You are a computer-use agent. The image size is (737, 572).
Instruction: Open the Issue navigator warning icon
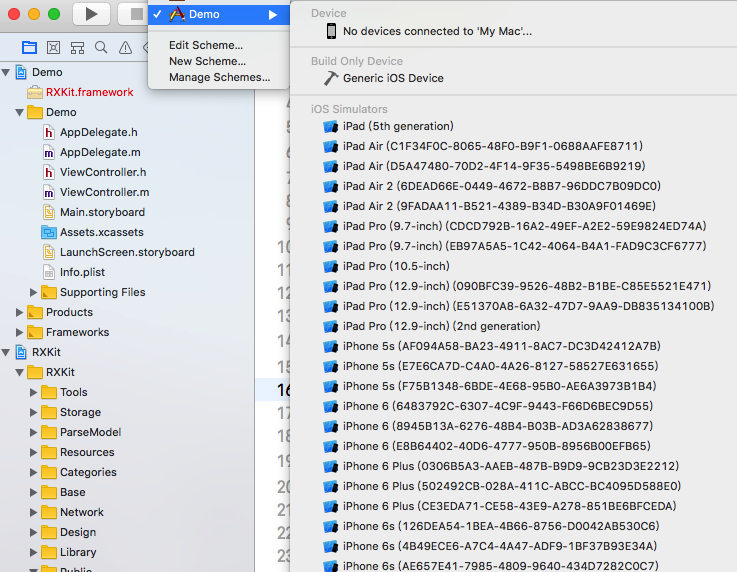[x=125, y=47]
